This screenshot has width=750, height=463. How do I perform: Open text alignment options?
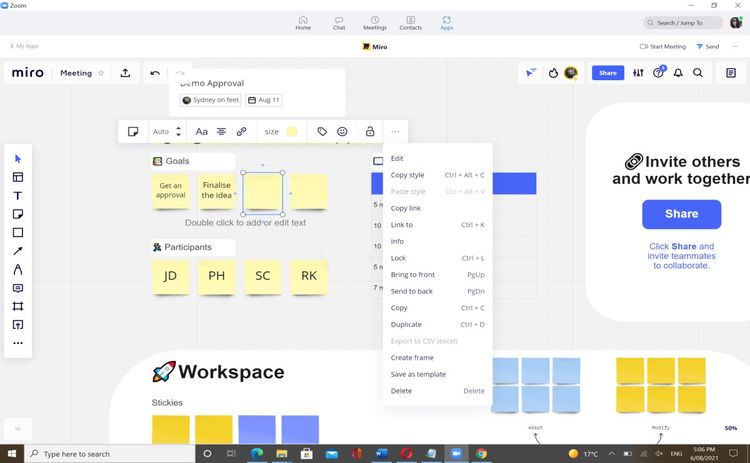pyautogui.click(x=221, y=132)
